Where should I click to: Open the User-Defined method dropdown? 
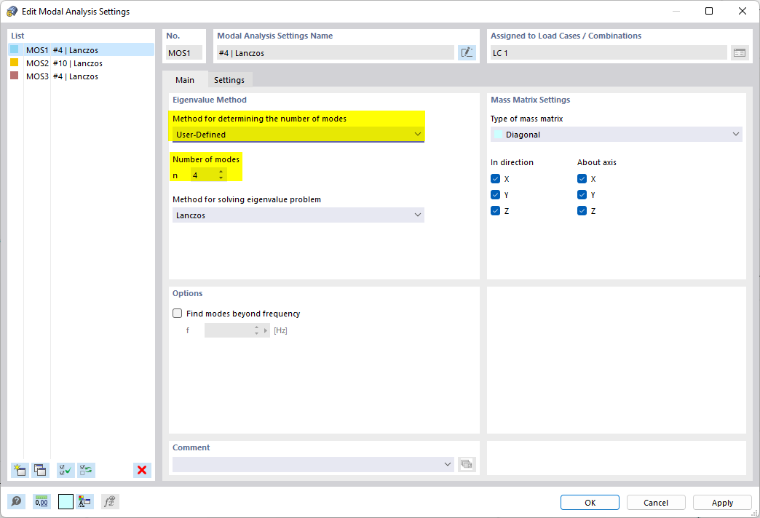[298, 134]
